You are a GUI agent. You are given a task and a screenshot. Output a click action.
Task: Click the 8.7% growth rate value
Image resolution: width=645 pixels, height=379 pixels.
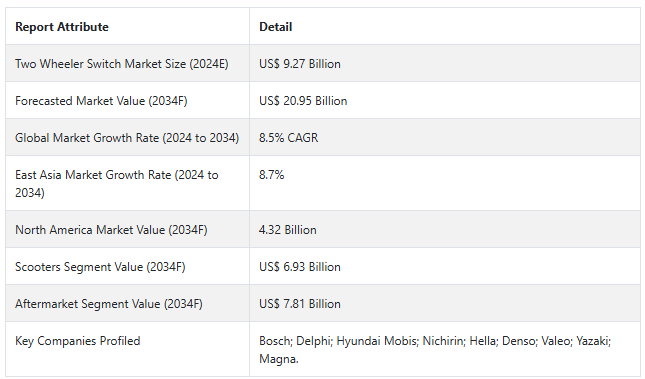(x=271, y=175)
